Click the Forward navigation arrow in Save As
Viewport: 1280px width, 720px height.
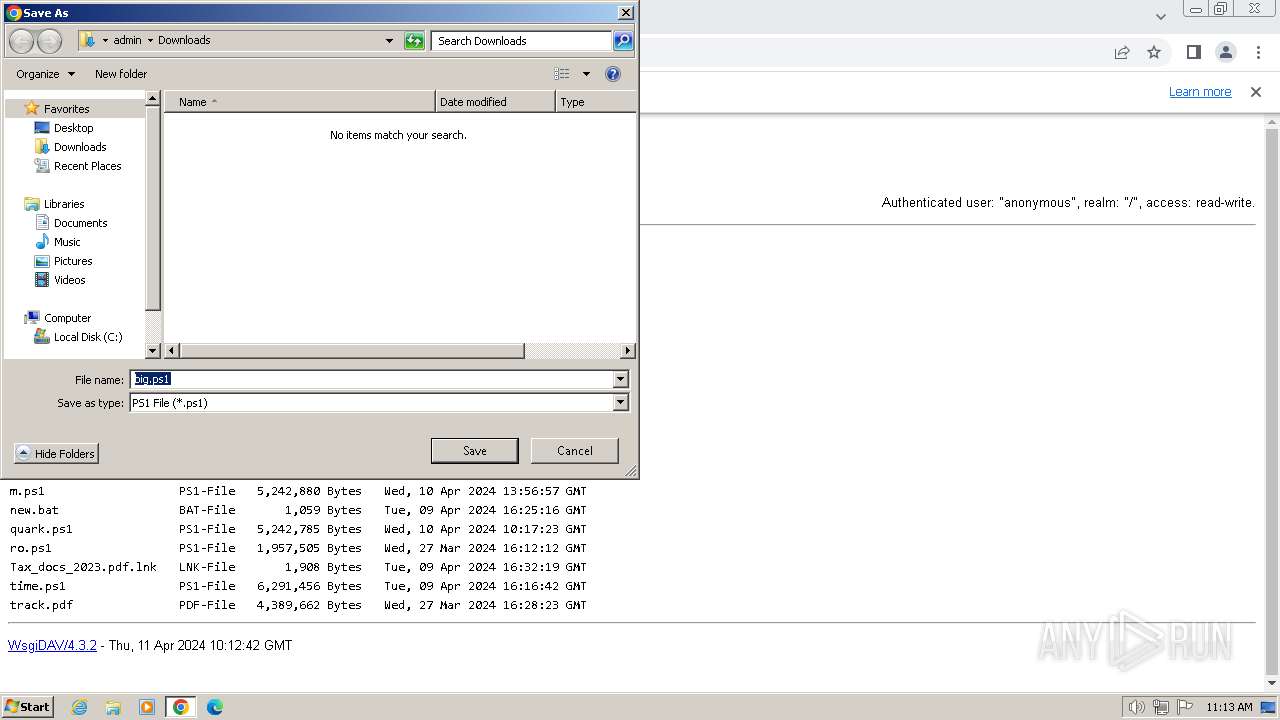point(49,41)
